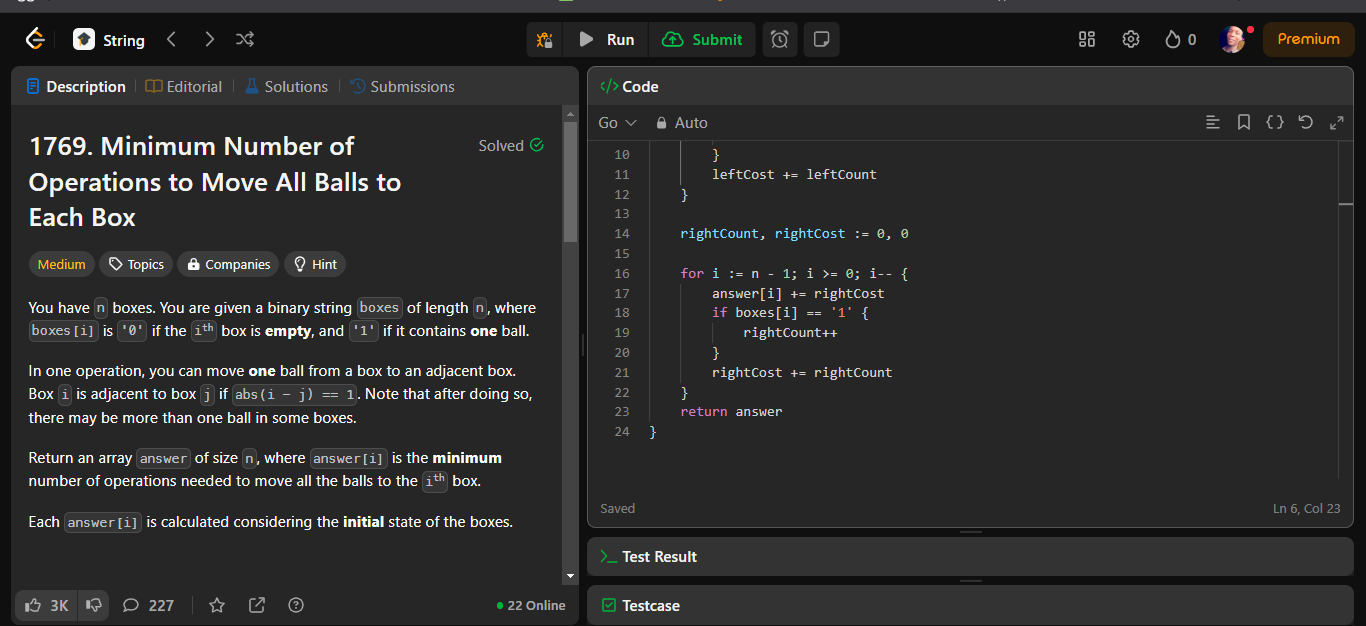Switch to the Submissions tab
The width and height of the screenshot is (1366, 626).
click(402, 87)
